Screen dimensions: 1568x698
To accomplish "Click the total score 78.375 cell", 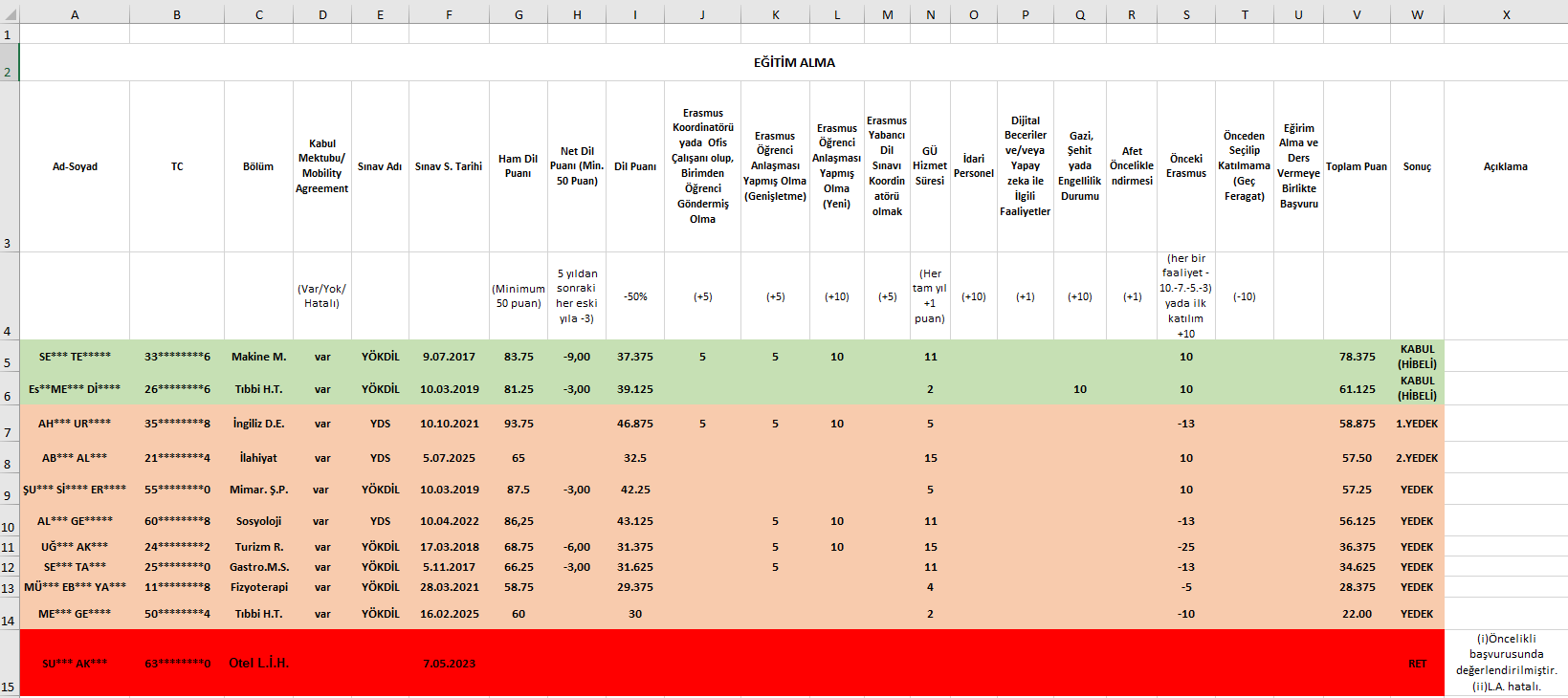I will pos(1357,357).
